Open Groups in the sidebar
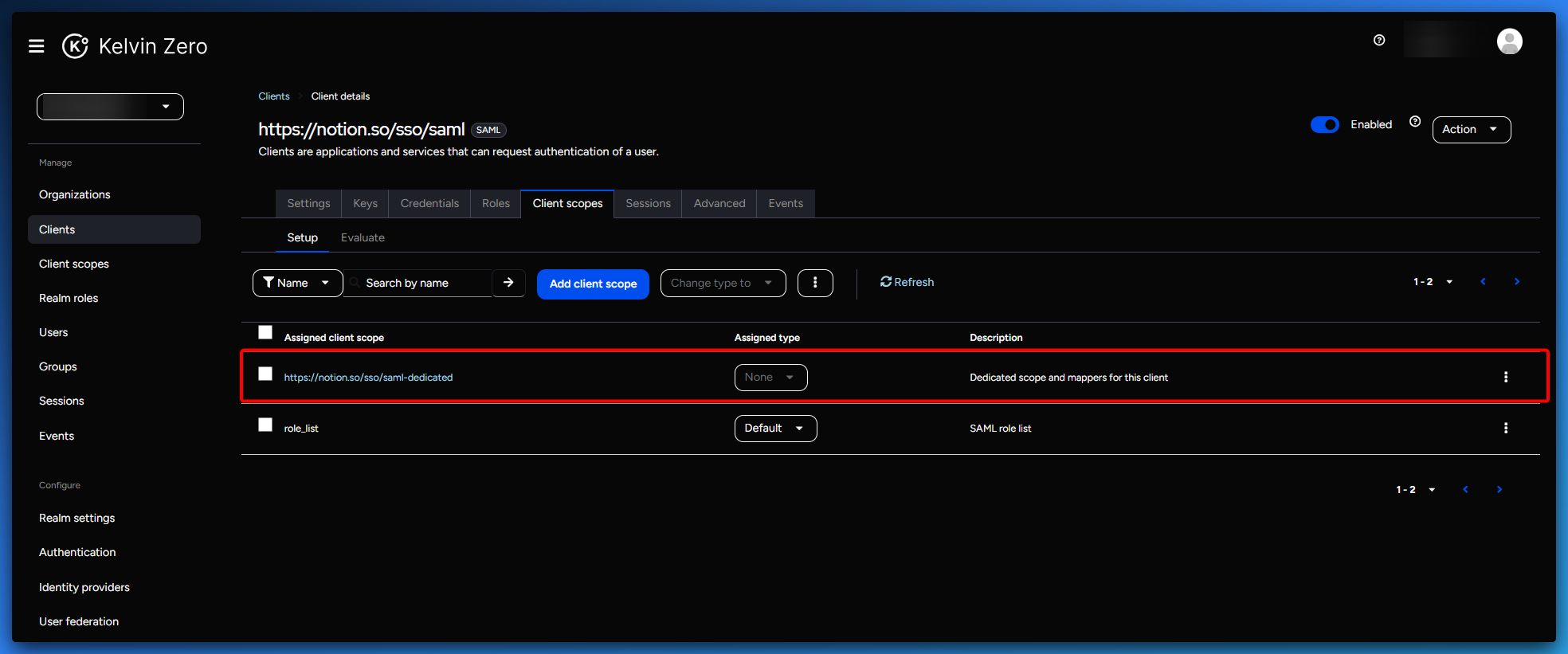The image size is (1568, 654). (x=114, y=366)
